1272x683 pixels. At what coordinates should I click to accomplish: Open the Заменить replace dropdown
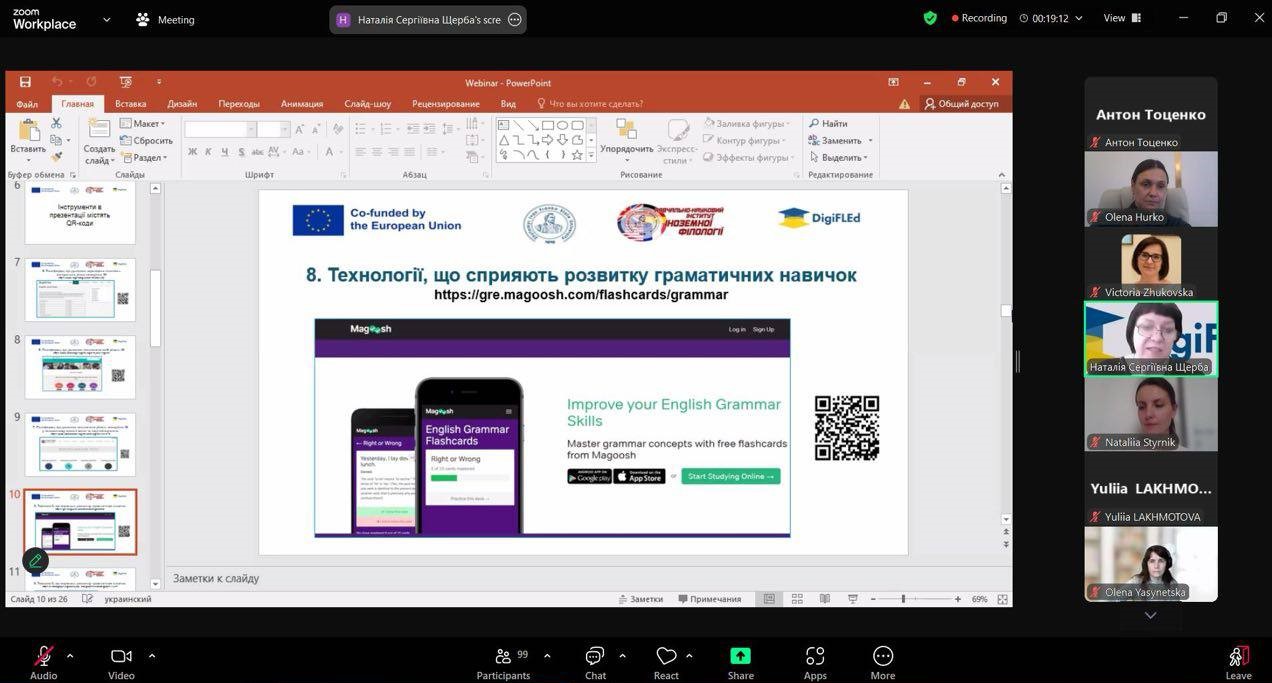(841, 141)
